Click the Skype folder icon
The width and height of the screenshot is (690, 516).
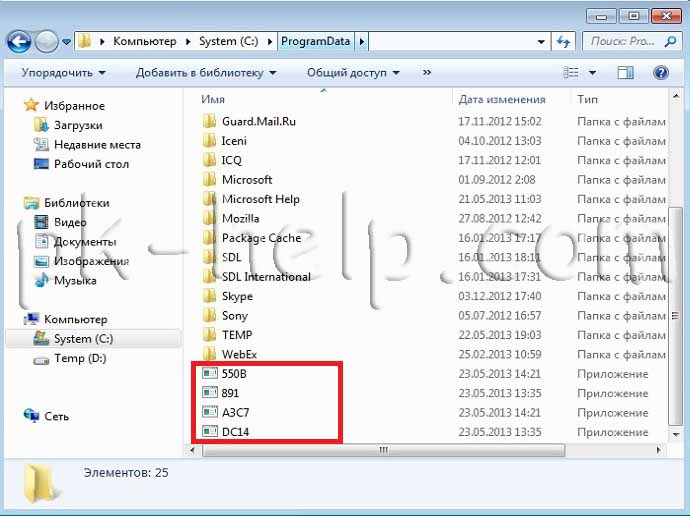[x=209, y=296]
